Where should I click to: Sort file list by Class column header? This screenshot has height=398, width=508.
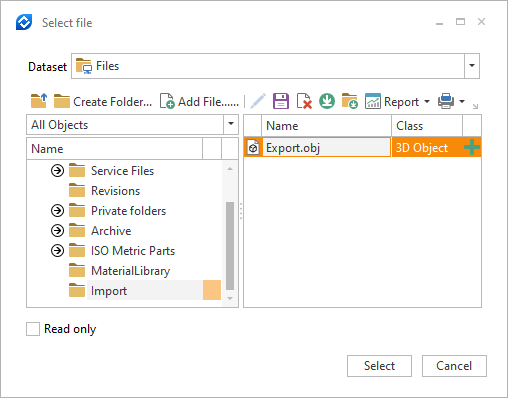[x=427, y=126]
